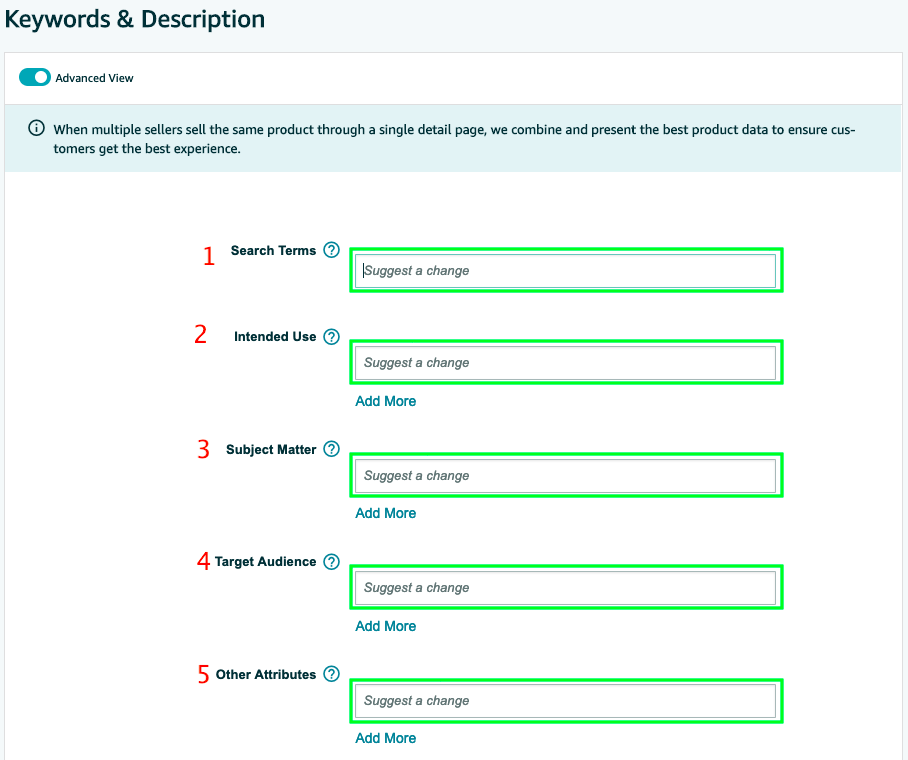This screenshot has height=760, width=908.
Task: Focus the Target Audience input field
Action: pos(565,587)
